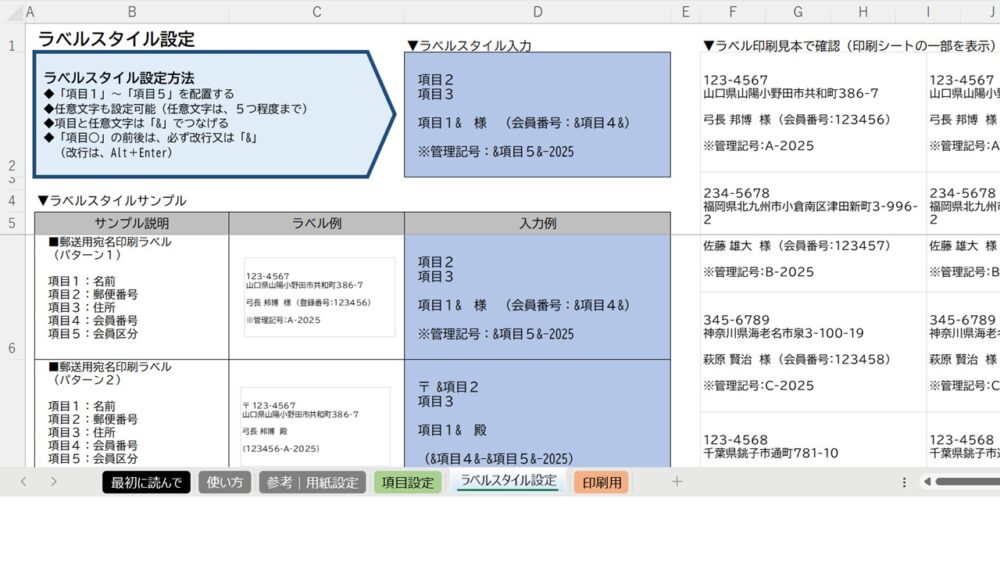Switch to the 使い方 sheet tab
The width and height of the screenshot is (1000, 563).
pyautogui.click(x=224, y=483)
